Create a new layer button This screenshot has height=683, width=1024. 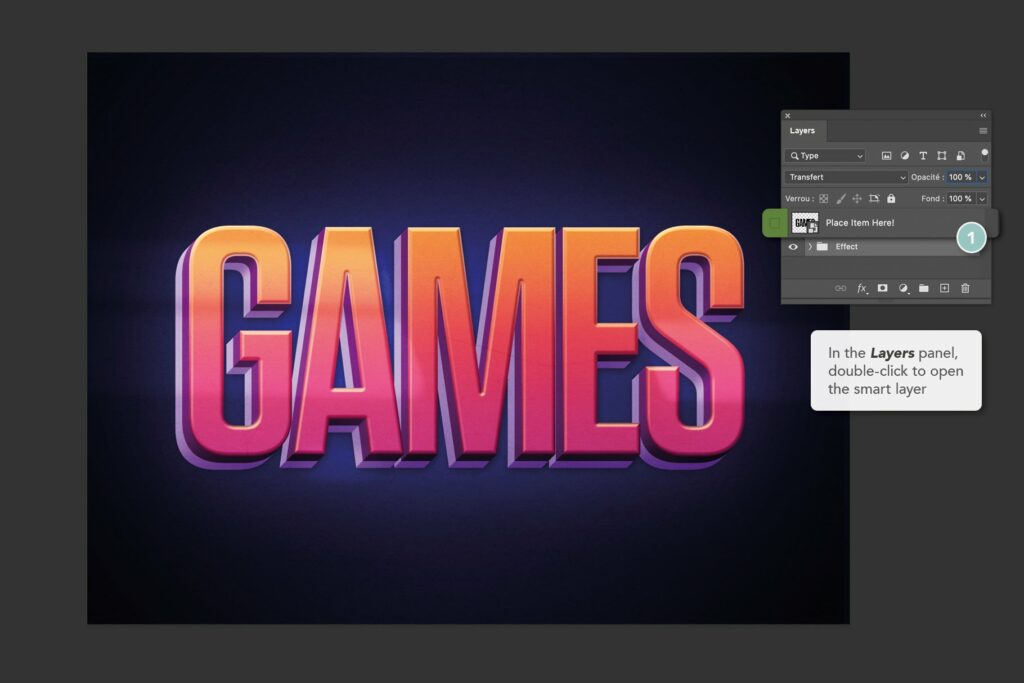(x=944, y=288)
